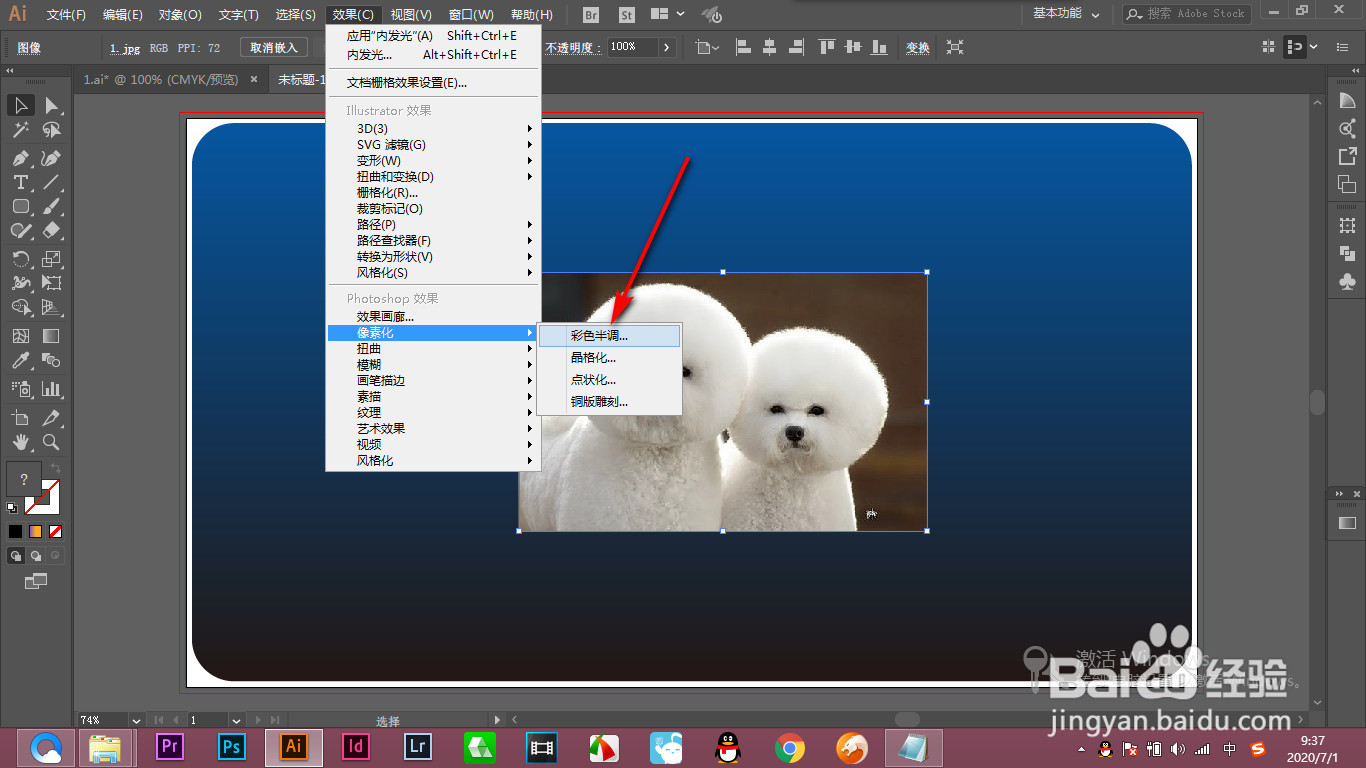Select the Magic Wand tool

coord(20,130)
